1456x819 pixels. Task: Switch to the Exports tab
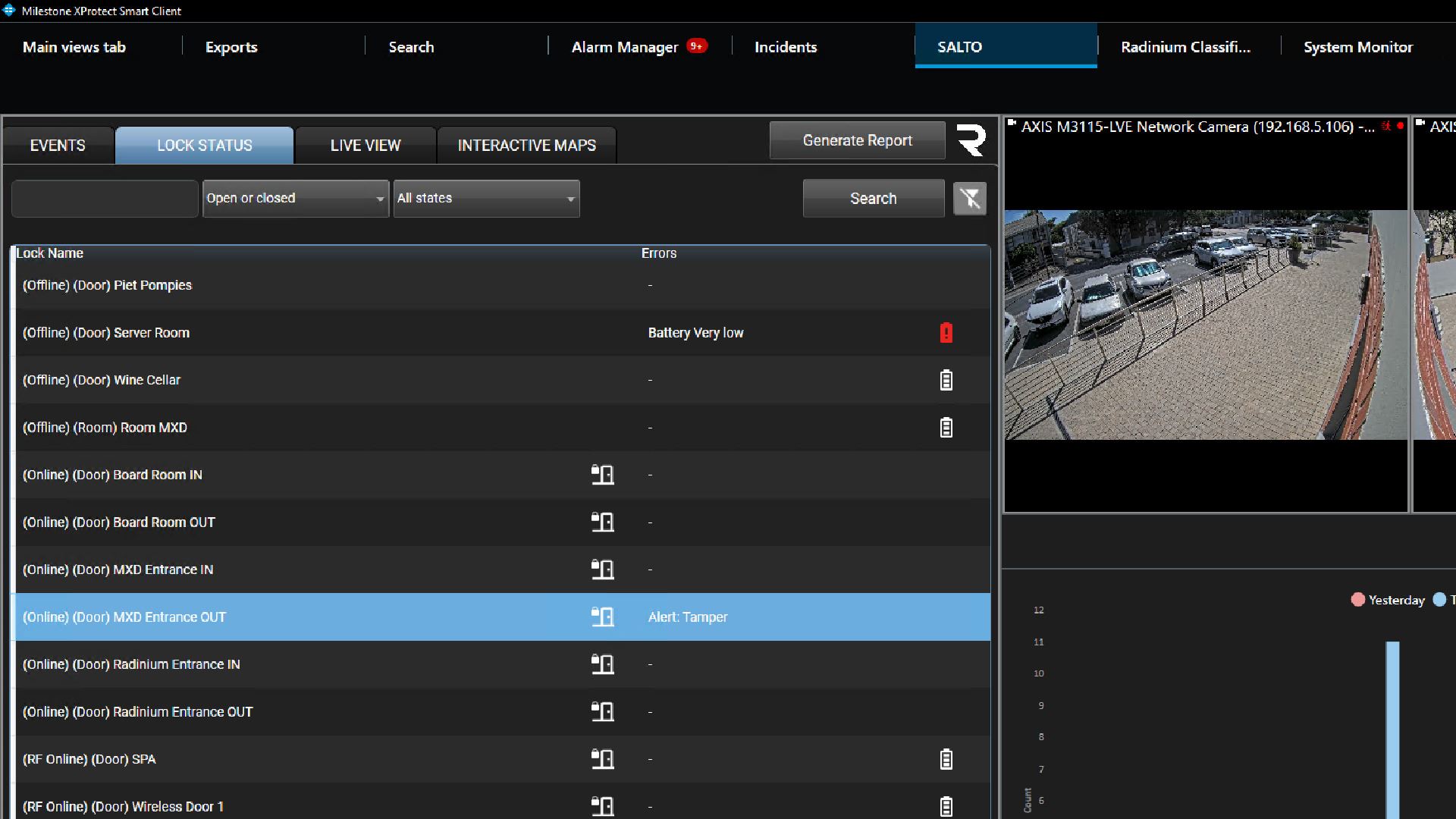point(231,47)
